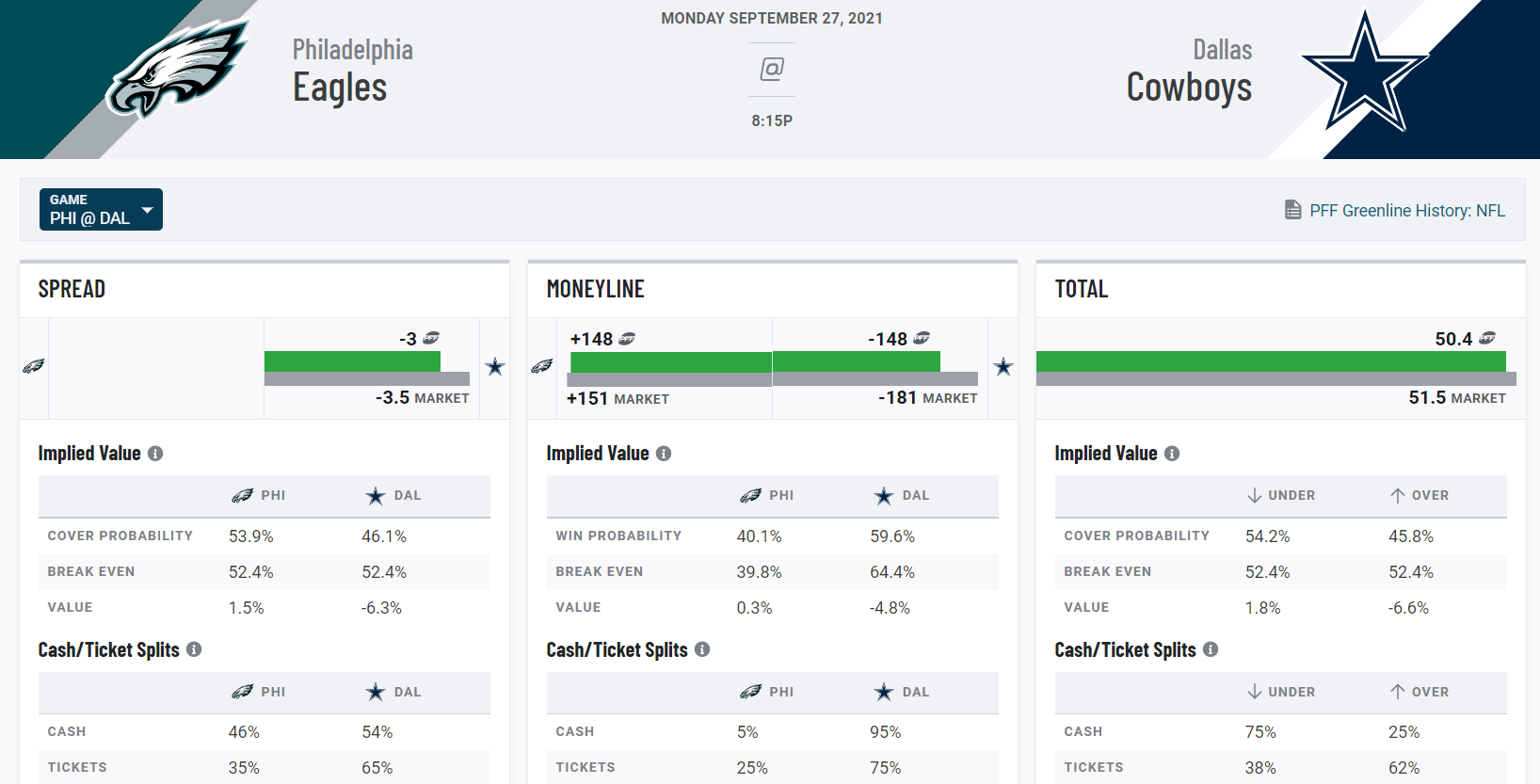Click the Total green PFF line bar
1540x784 pixels.
1271,361
